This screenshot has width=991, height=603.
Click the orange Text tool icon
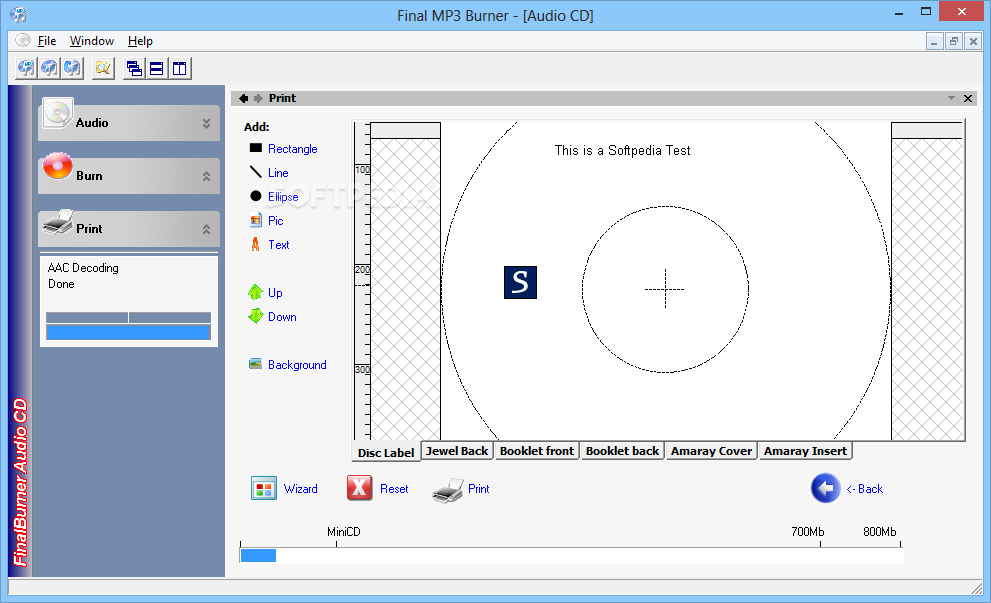pos(255,244)
